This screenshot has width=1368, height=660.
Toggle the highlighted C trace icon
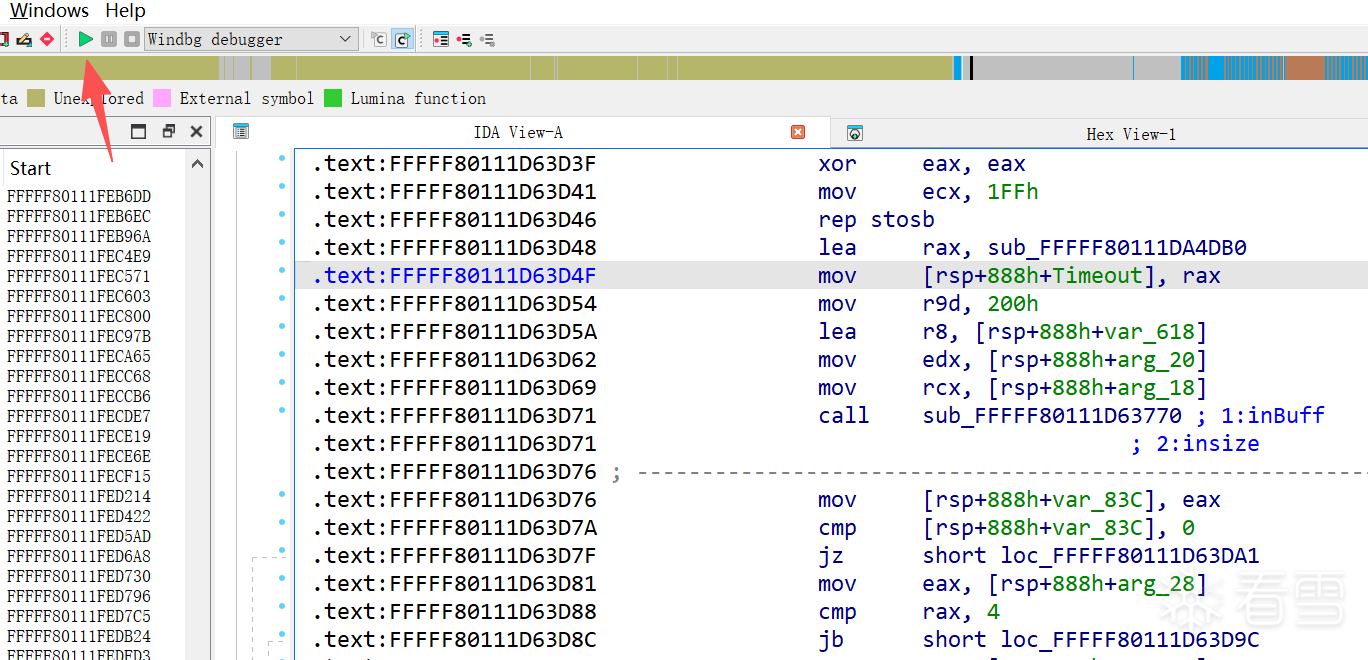click(401, 39)
